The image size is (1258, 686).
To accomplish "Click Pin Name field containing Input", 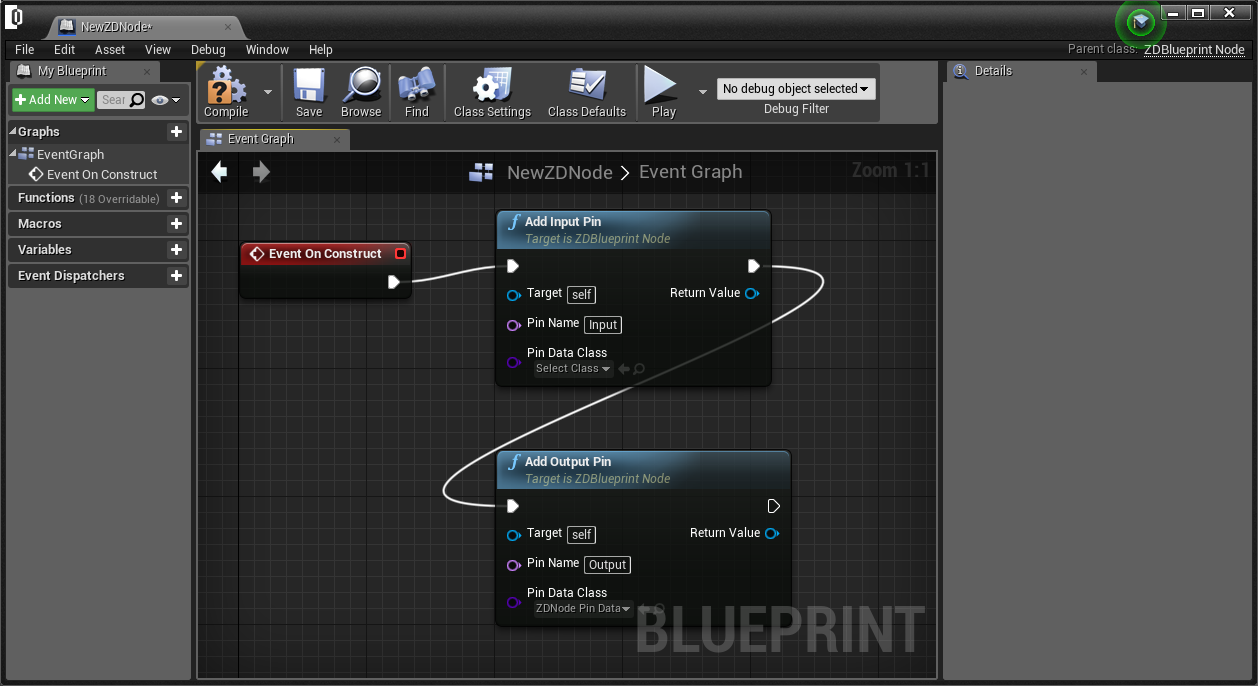I will pyautogui.click(x=603, y=325).
